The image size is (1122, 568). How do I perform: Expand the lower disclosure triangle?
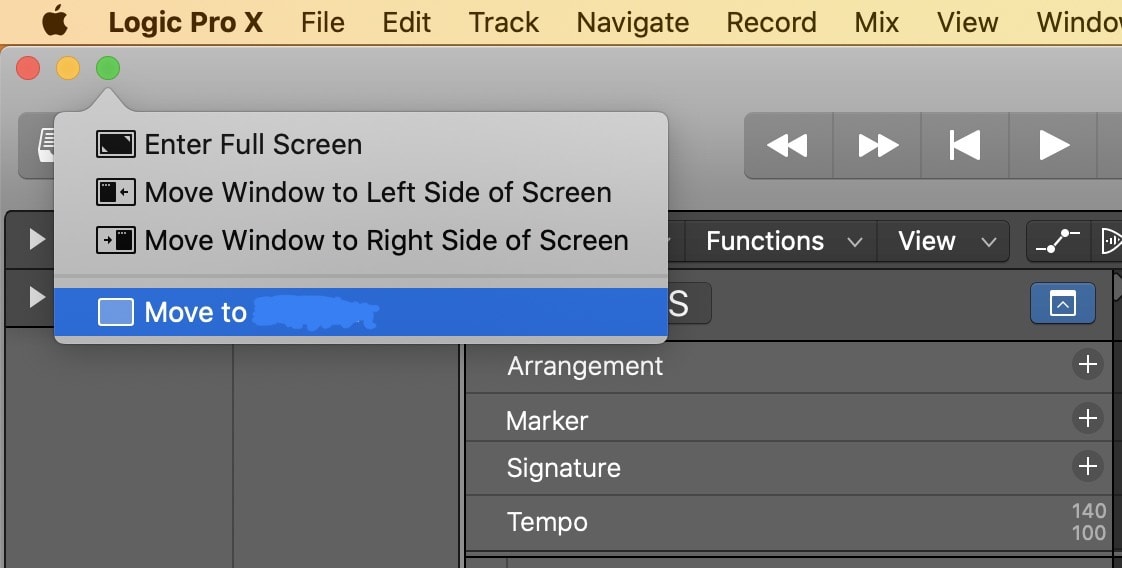(37, 297)
